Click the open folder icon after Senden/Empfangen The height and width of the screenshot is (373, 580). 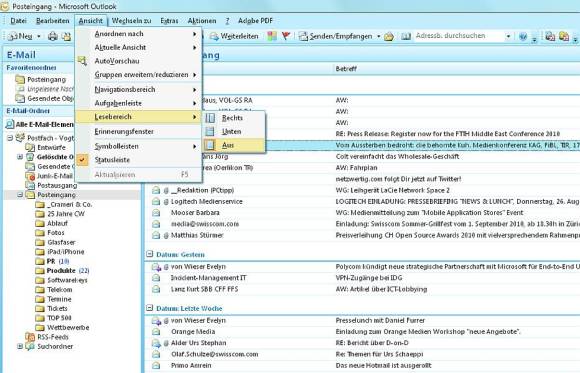[389, 36]
